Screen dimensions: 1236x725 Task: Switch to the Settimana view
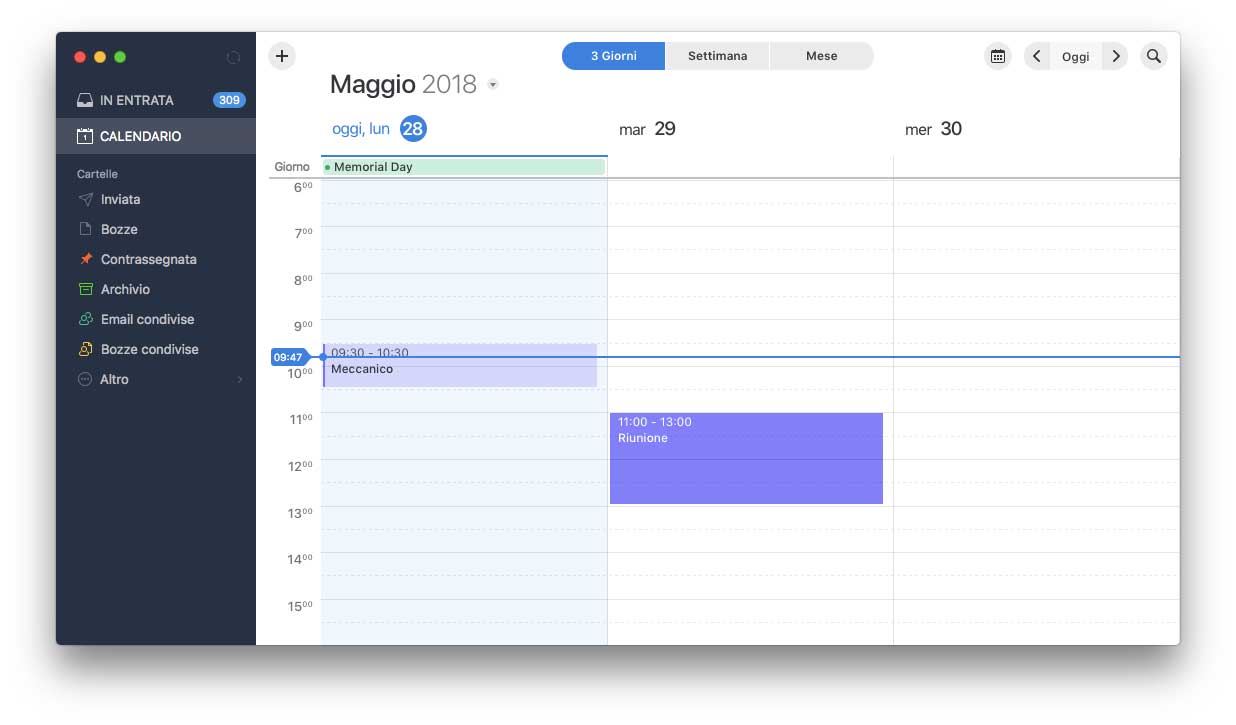click(x=717, y=56)
